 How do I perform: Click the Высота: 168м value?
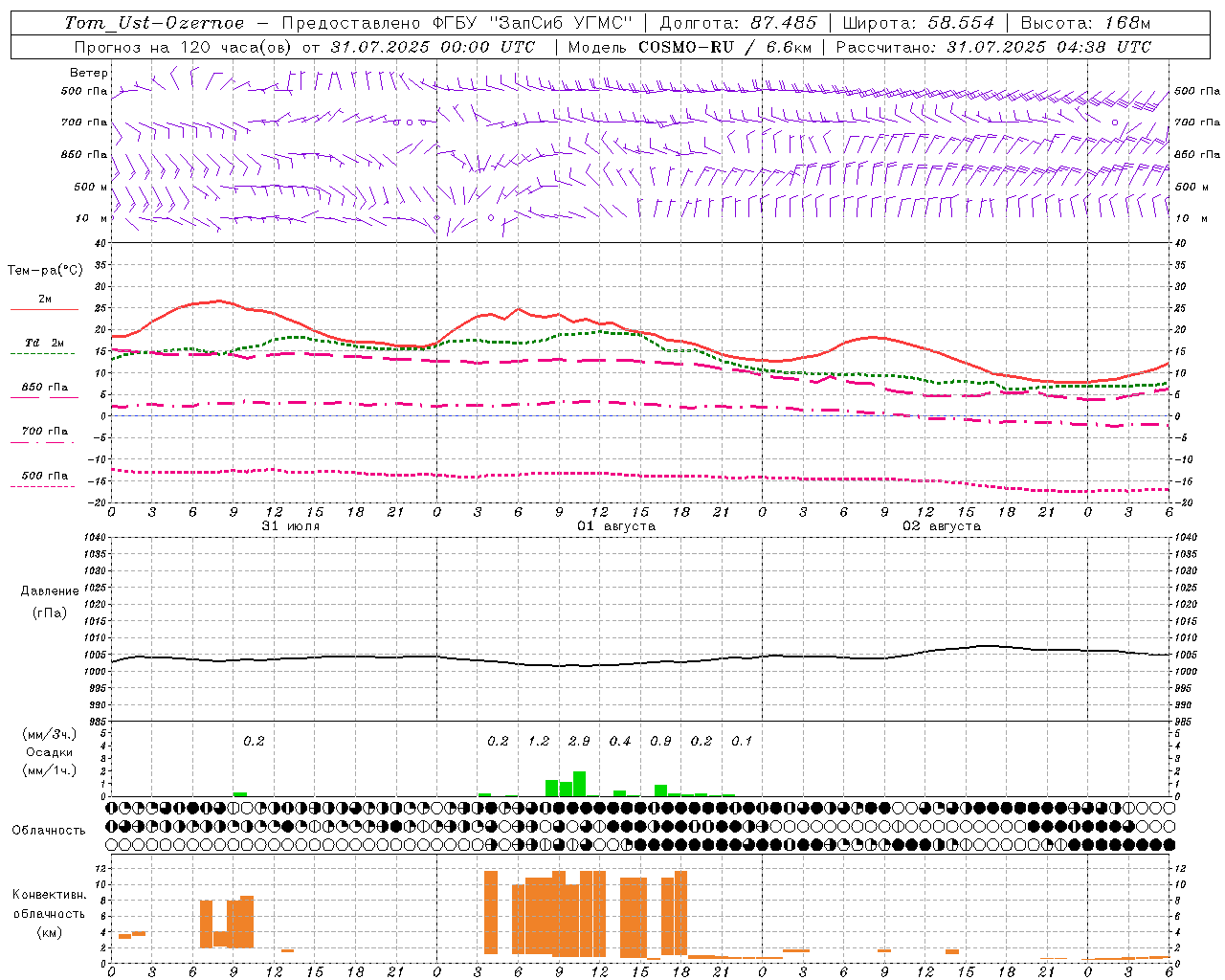1085,23
